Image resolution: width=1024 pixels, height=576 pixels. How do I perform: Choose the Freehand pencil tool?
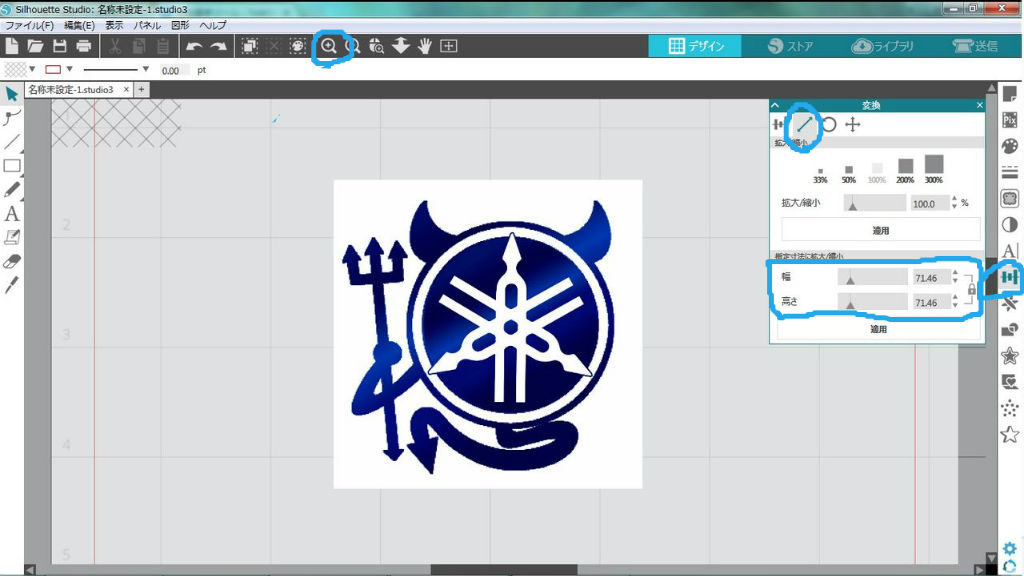pyautogui.click(x=12, y=189)
